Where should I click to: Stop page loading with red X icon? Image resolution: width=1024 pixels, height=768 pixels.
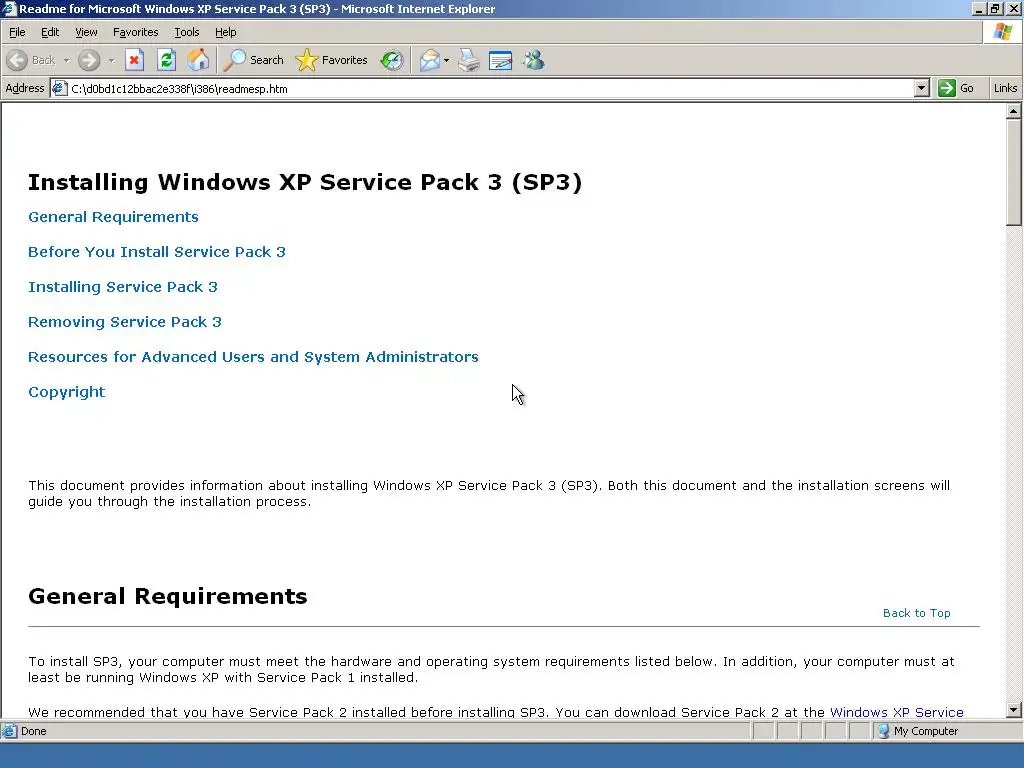point(135,60)
